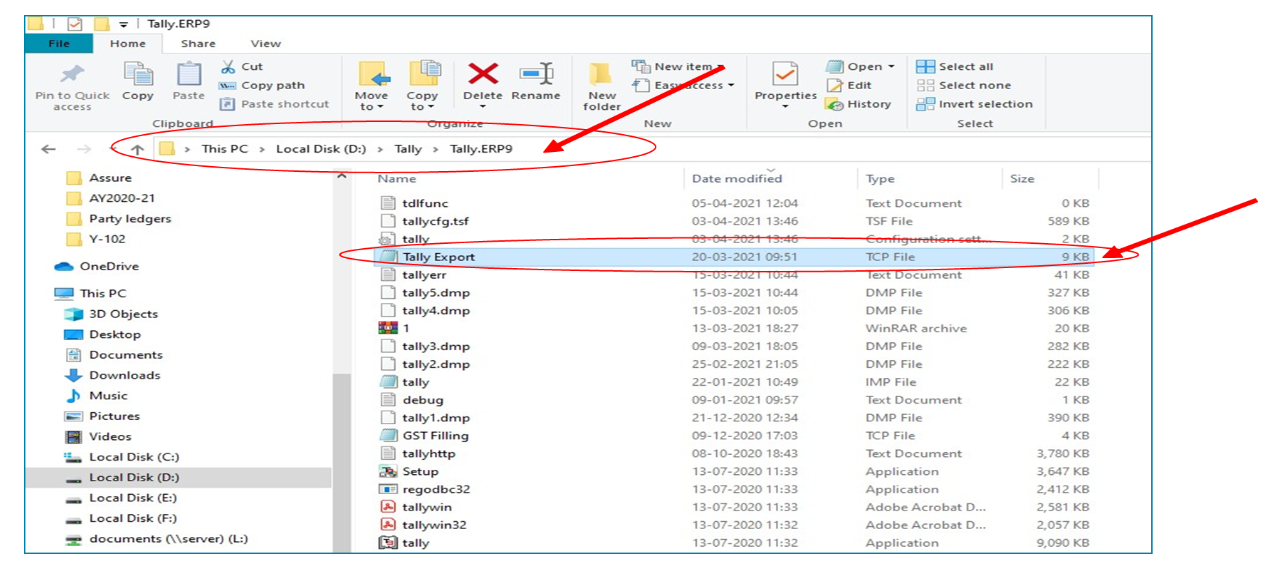Click the History ribbon button
Viewport: 1261px width, 567px height.
858,104
